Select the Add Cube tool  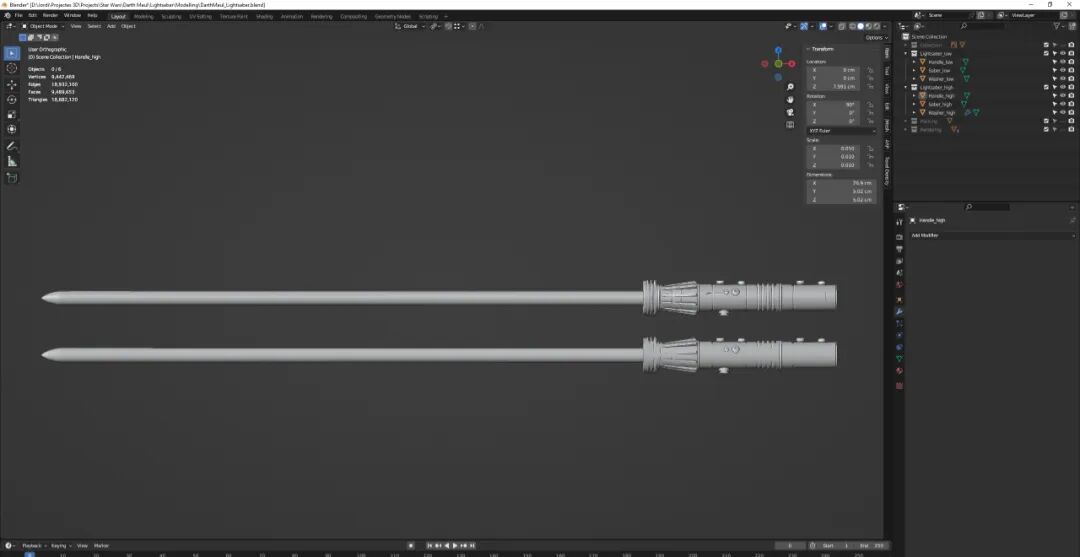coord(12,178)
